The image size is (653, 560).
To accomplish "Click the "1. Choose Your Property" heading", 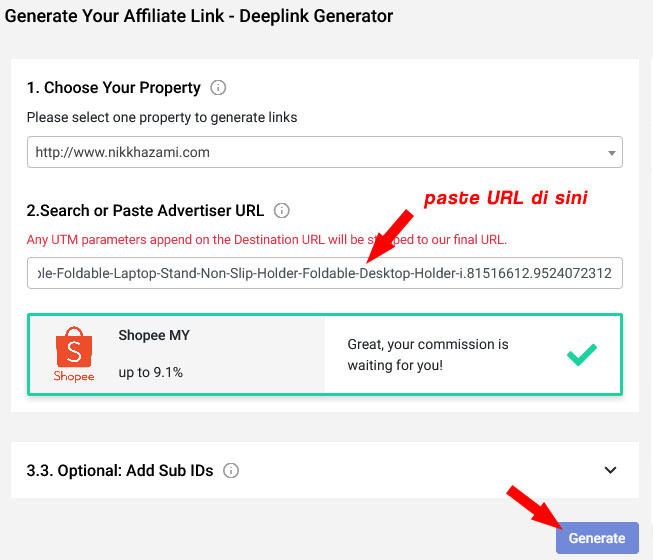I will (x=113, y=88).
